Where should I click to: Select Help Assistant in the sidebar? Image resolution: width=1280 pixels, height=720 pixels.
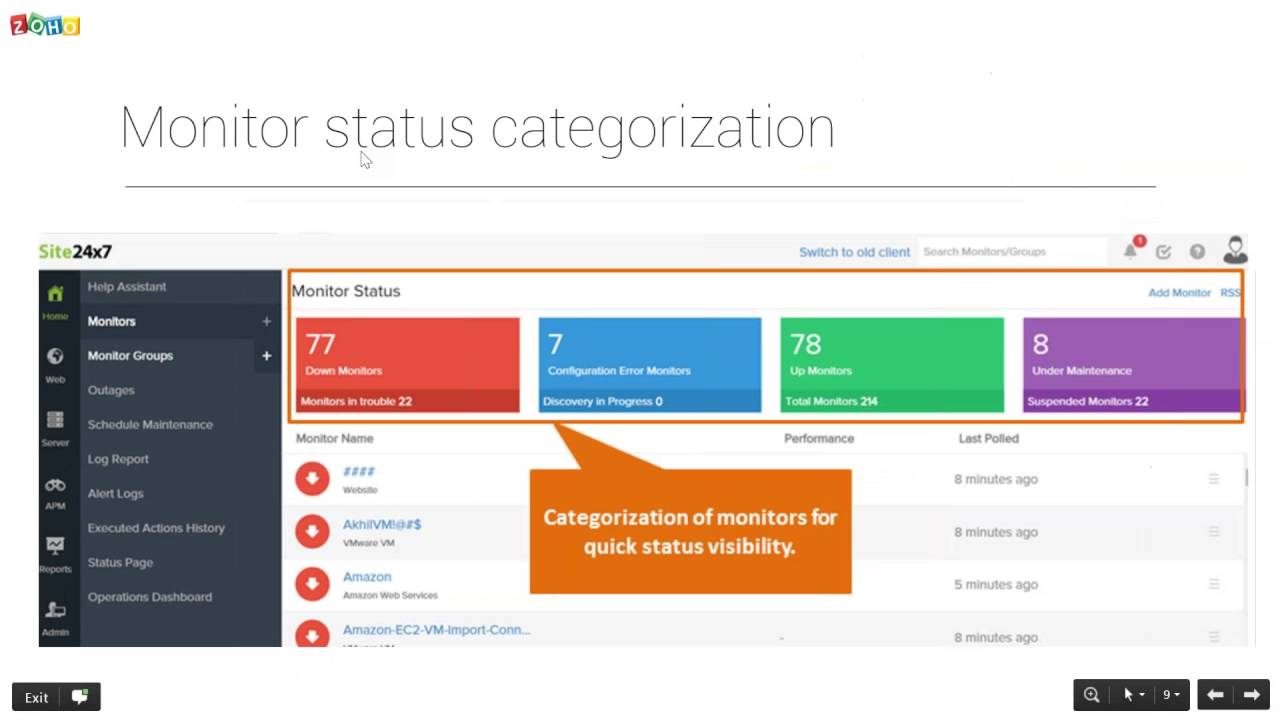point(127,287)
